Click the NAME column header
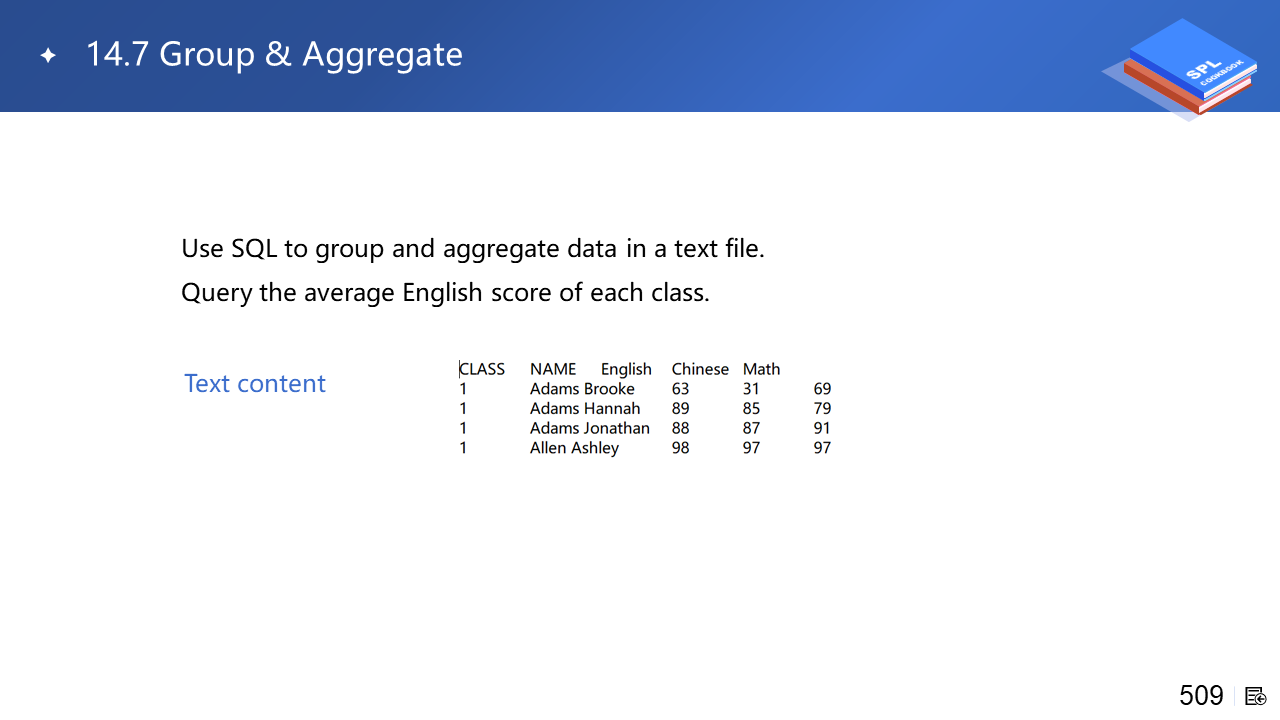 pos(553,369)
